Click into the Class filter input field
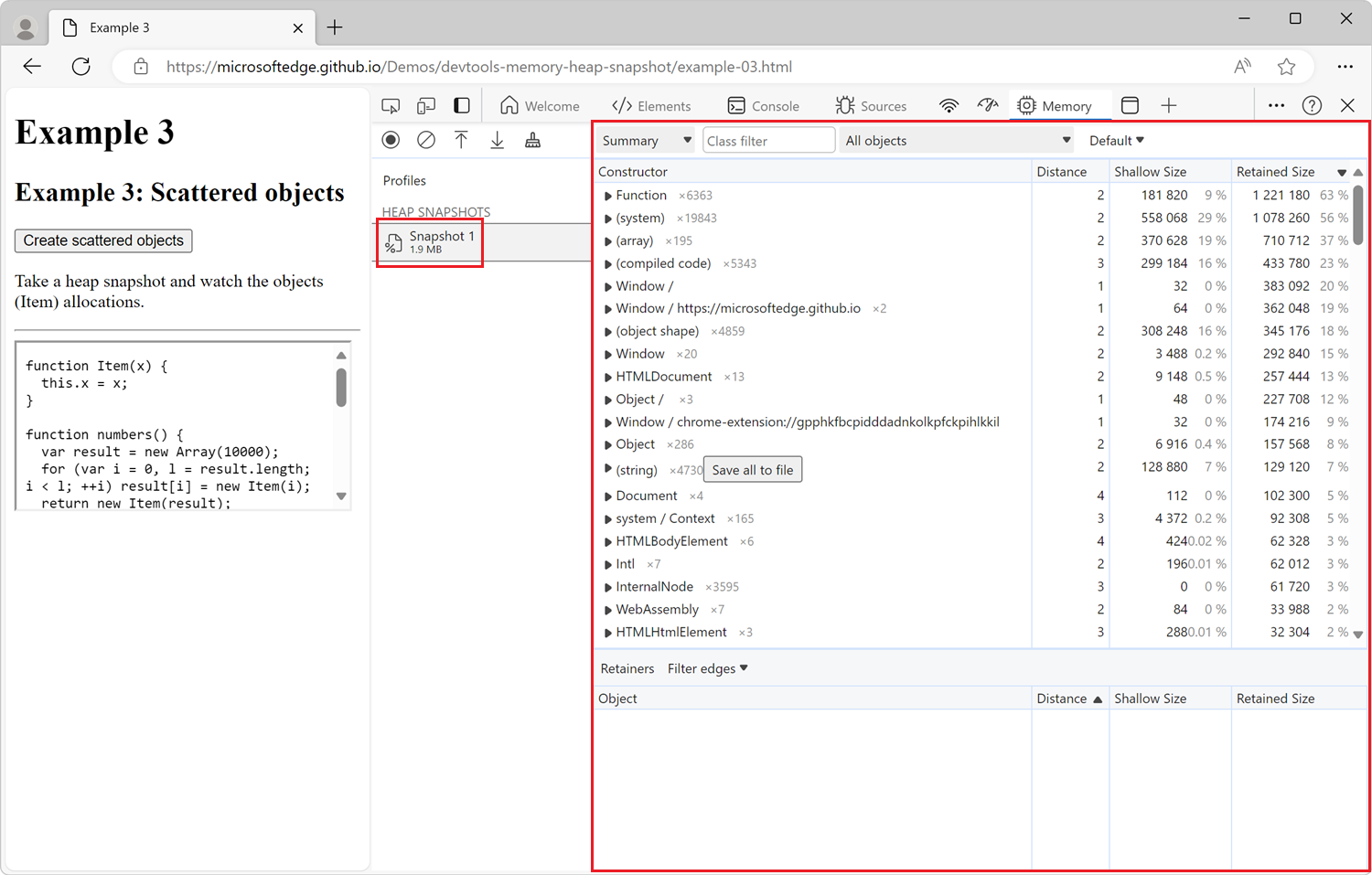 (768, 141)
